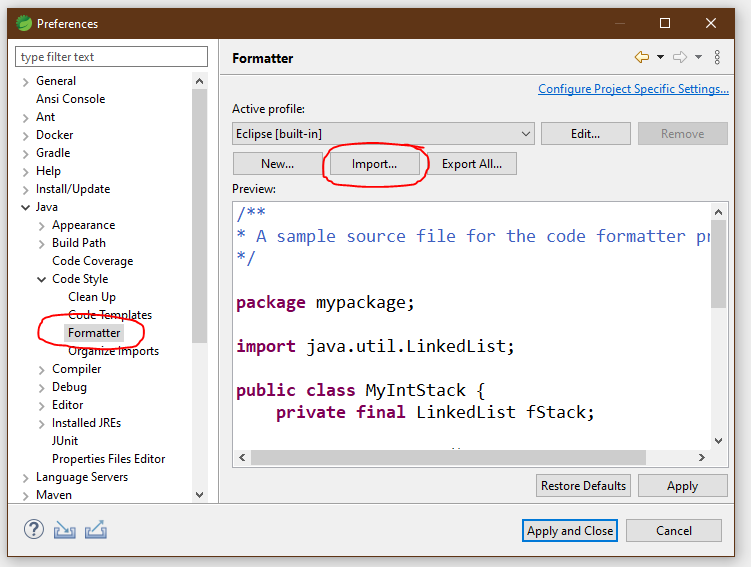
Task: Click 'public class MyIntStack {' preview line
Action: pos(361,390)
